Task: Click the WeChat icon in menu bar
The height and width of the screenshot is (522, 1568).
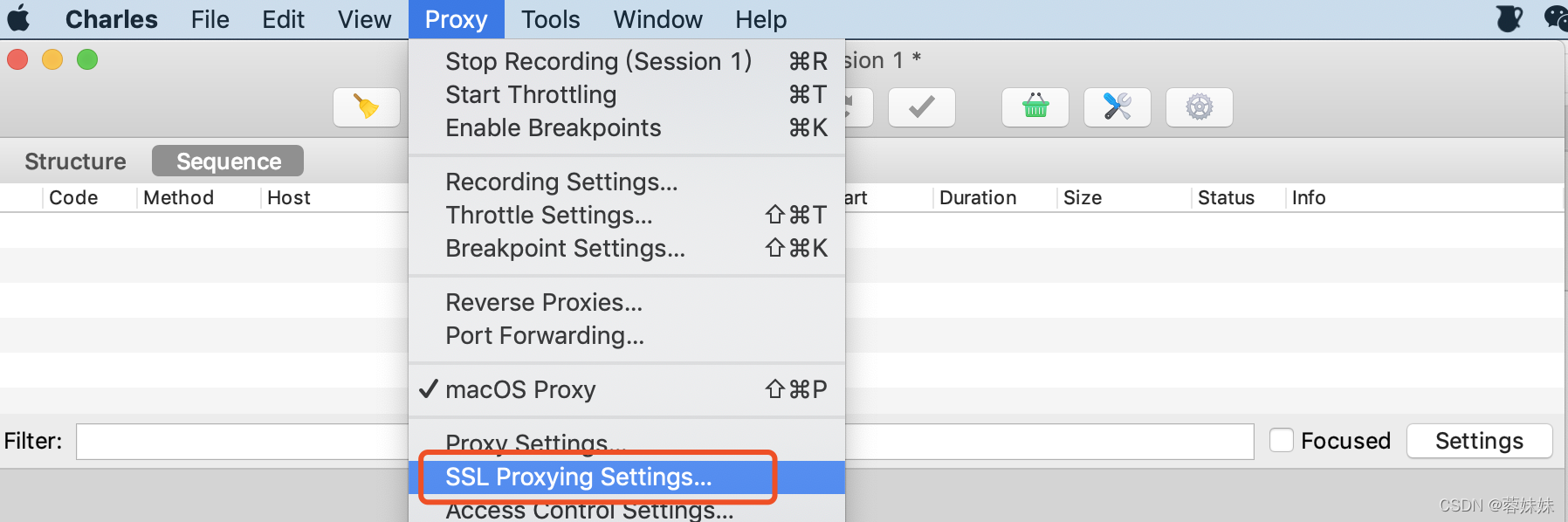Action: pyautogui.click(x=1557, y=18)
